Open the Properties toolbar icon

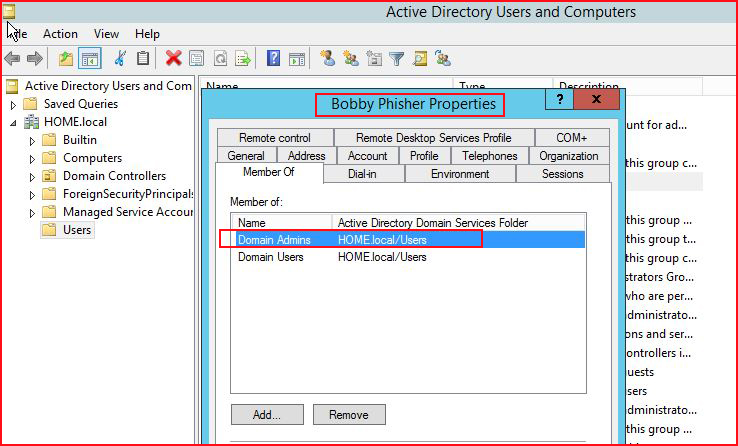[197, 59]
